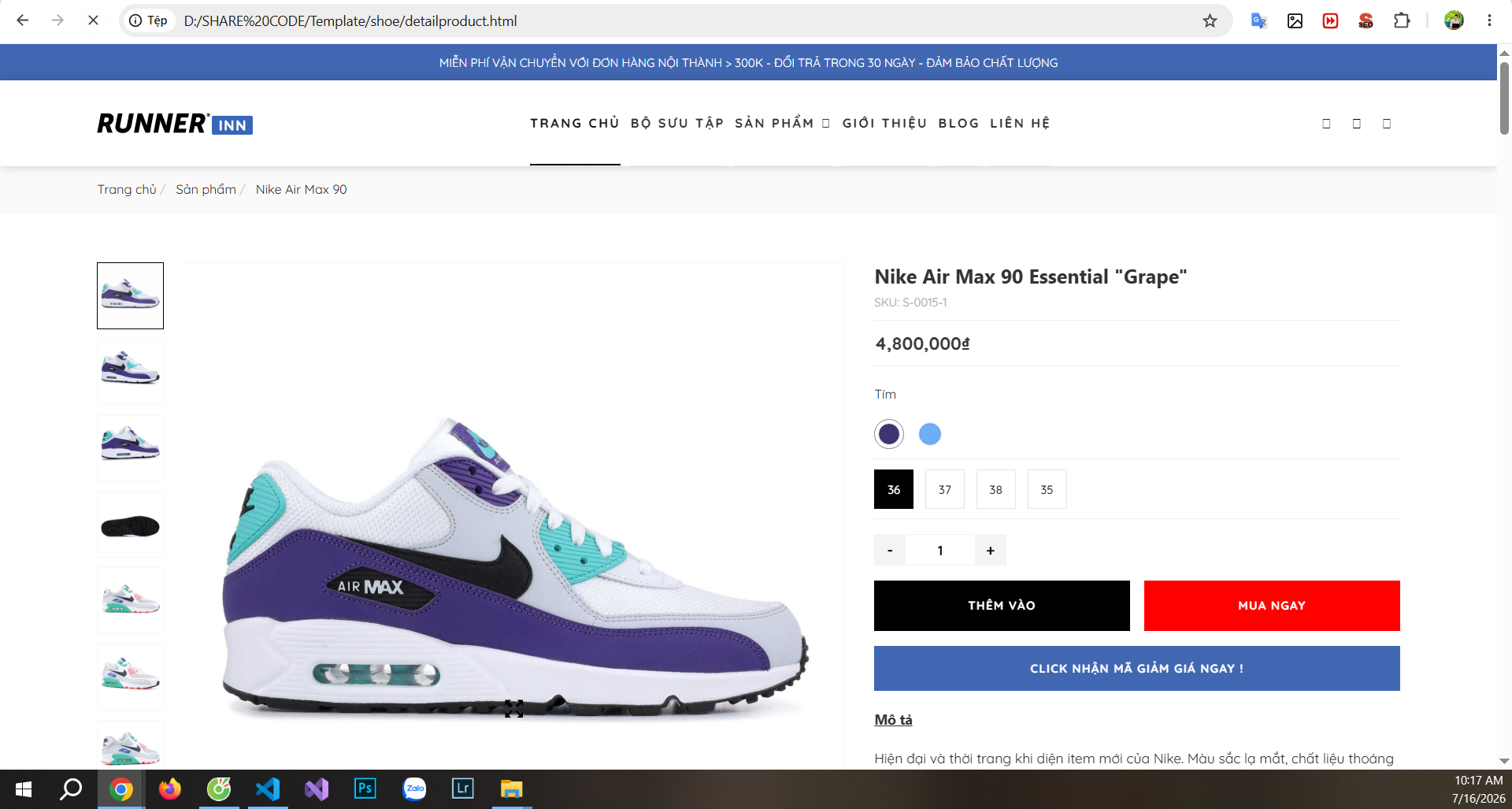Open Visual Studio (purple) from the taskbar

(317, 789)
